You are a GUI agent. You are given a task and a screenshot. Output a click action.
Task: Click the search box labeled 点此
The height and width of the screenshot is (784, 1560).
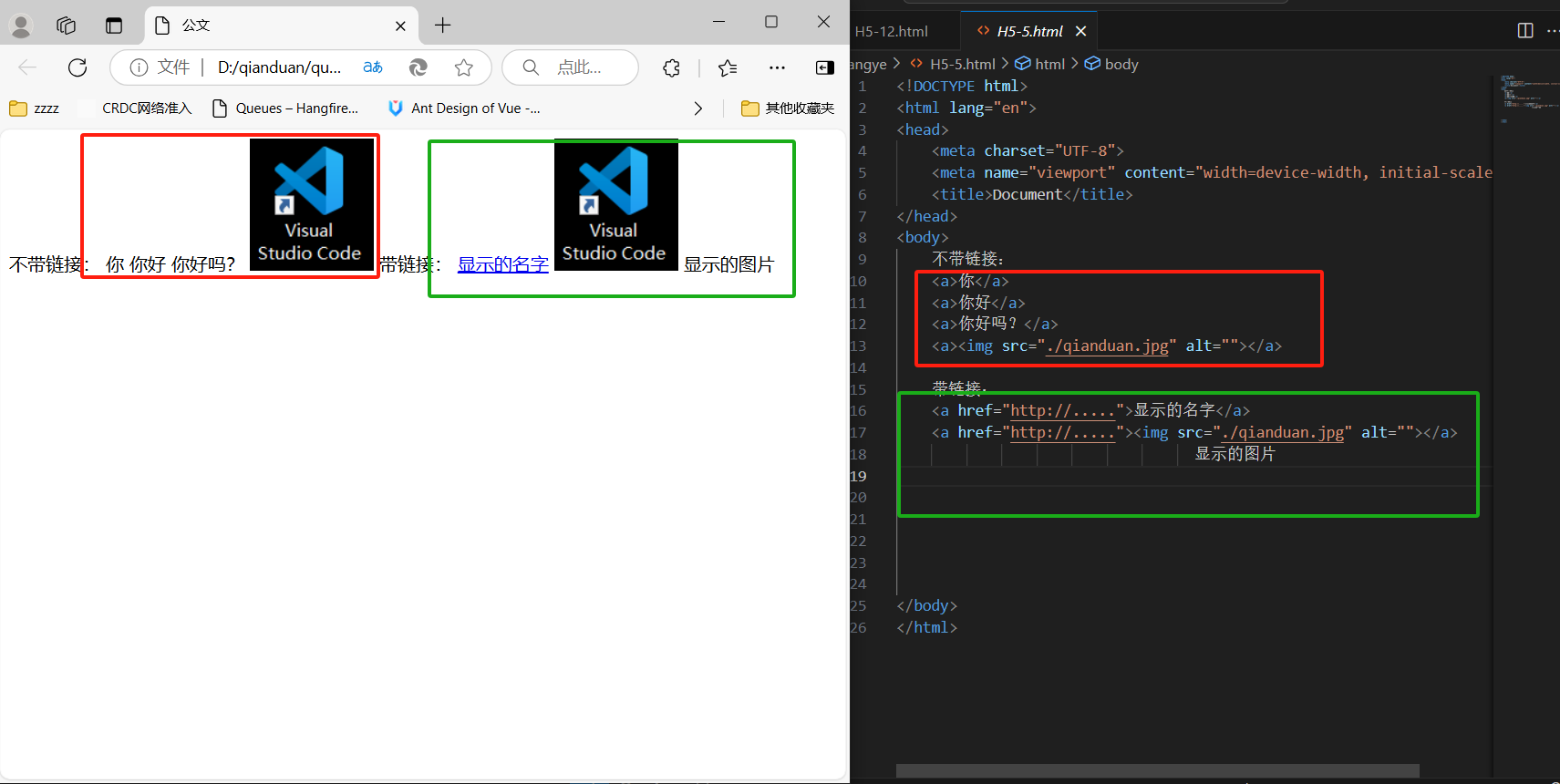point(570,67)
